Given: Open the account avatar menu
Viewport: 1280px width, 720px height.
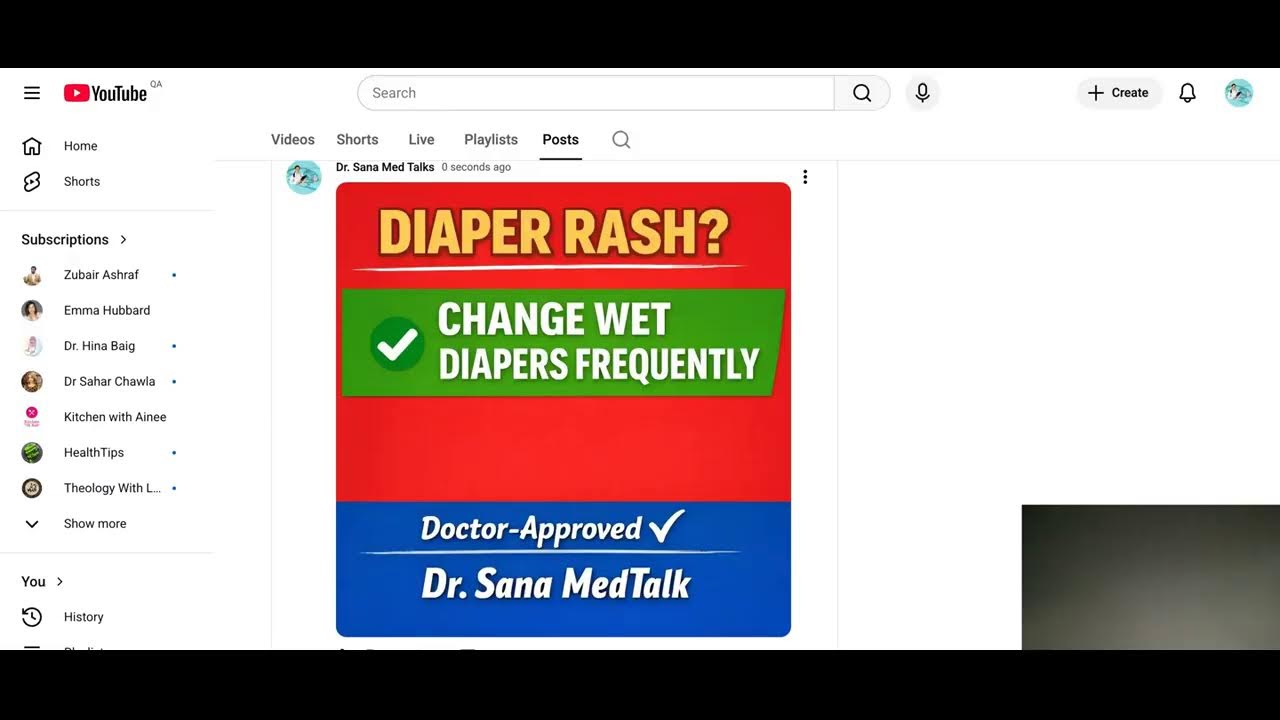Looking at the screenshot, I should tap(1238, 93).
